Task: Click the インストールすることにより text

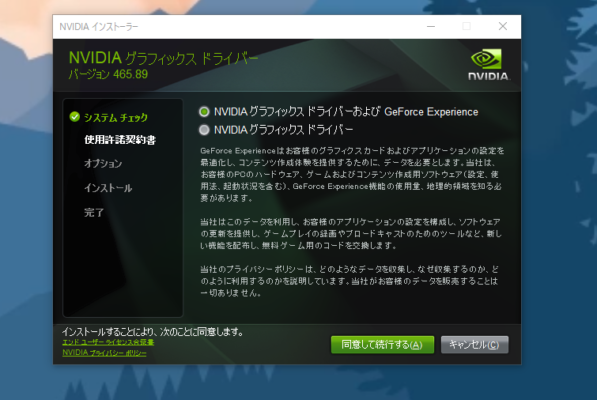Action: point(152,331)
